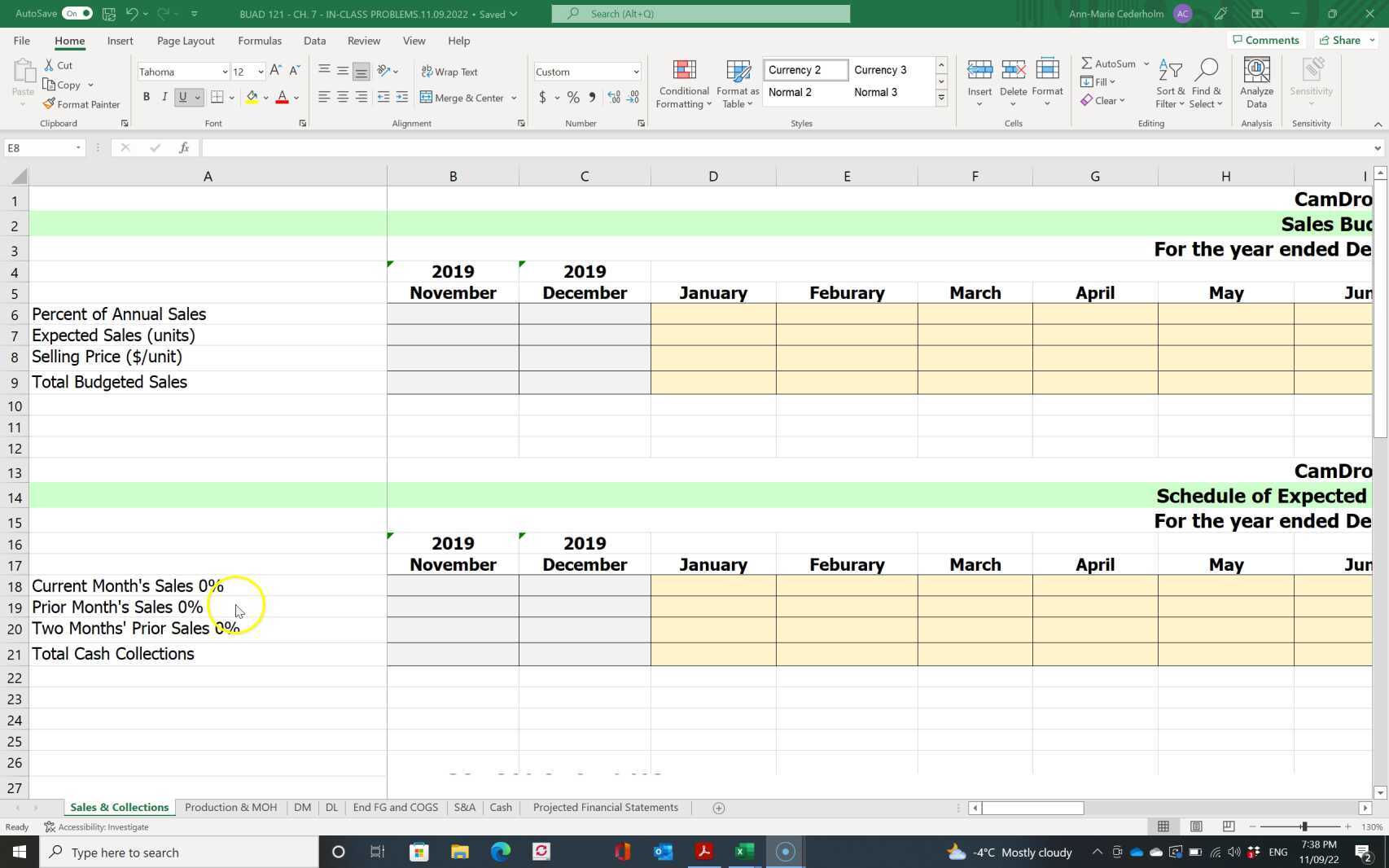Open the font name dropdown
Viewport: 1389px width, 868px height.
(225, 72)
